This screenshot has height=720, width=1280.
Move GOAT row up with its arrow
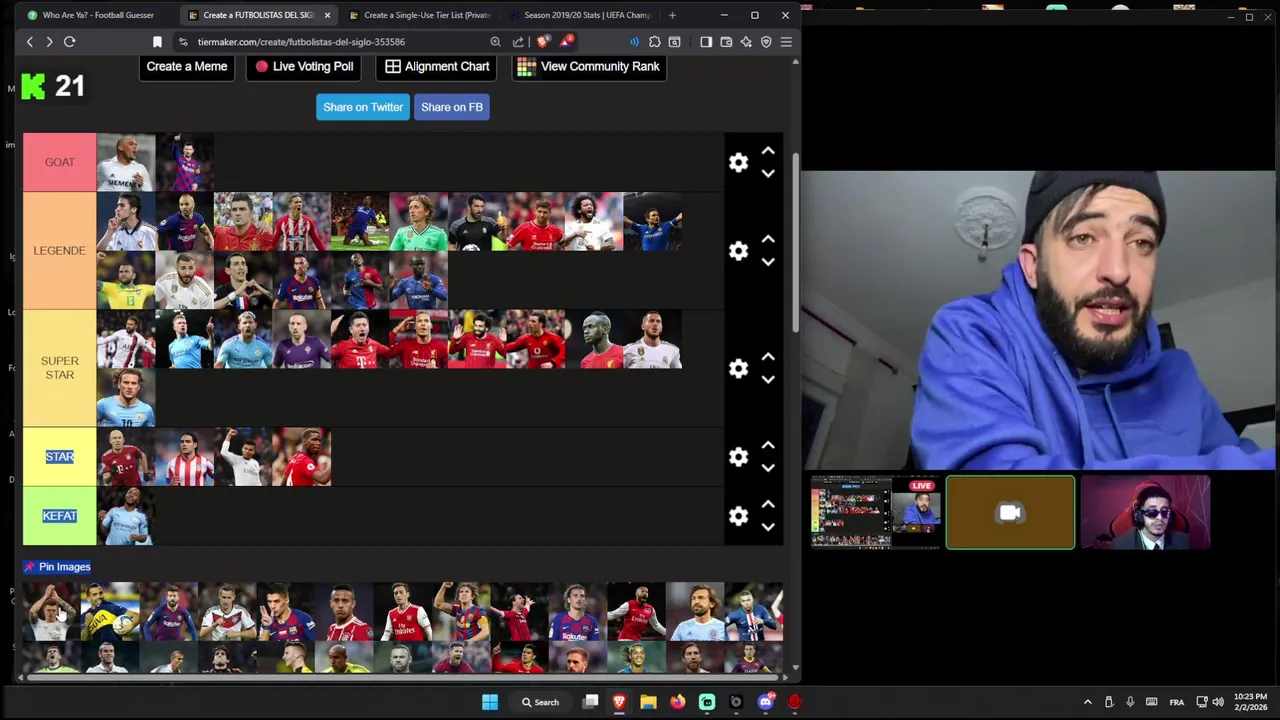coord(768,151)
